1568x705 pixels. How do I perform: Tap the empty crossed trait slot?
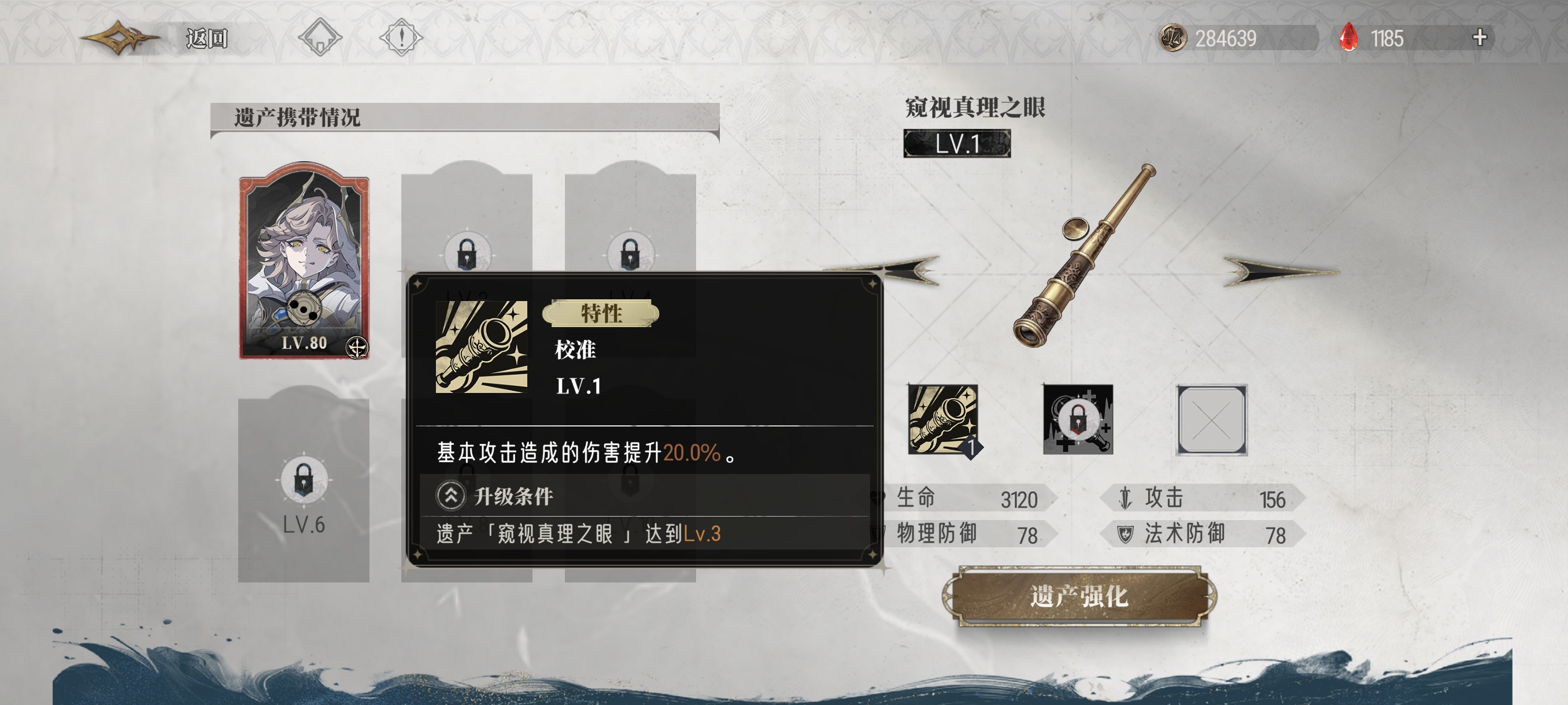(x=1211, y=420)
